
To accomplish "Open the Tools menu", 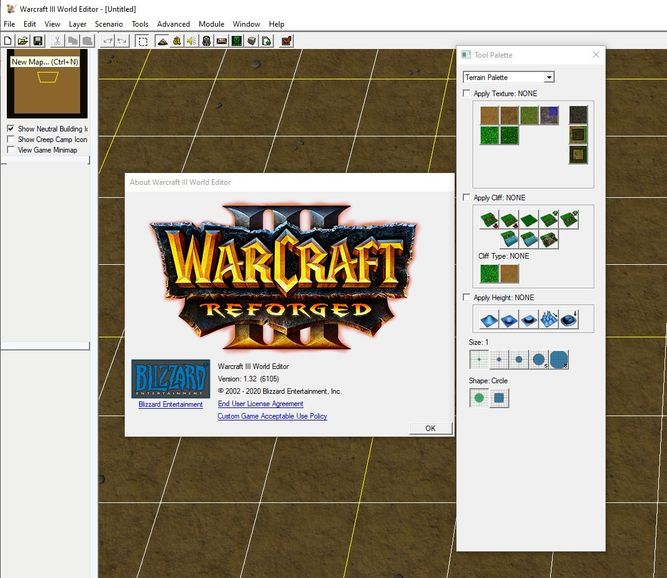I will click(x=140, y=24).
